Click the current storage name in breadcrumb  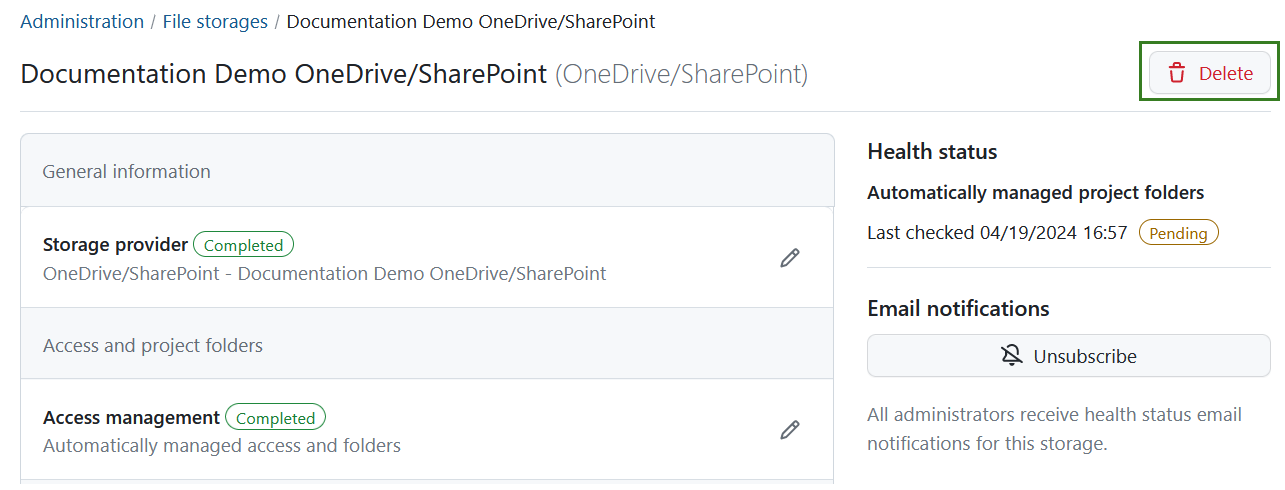(x=471, y=21)
